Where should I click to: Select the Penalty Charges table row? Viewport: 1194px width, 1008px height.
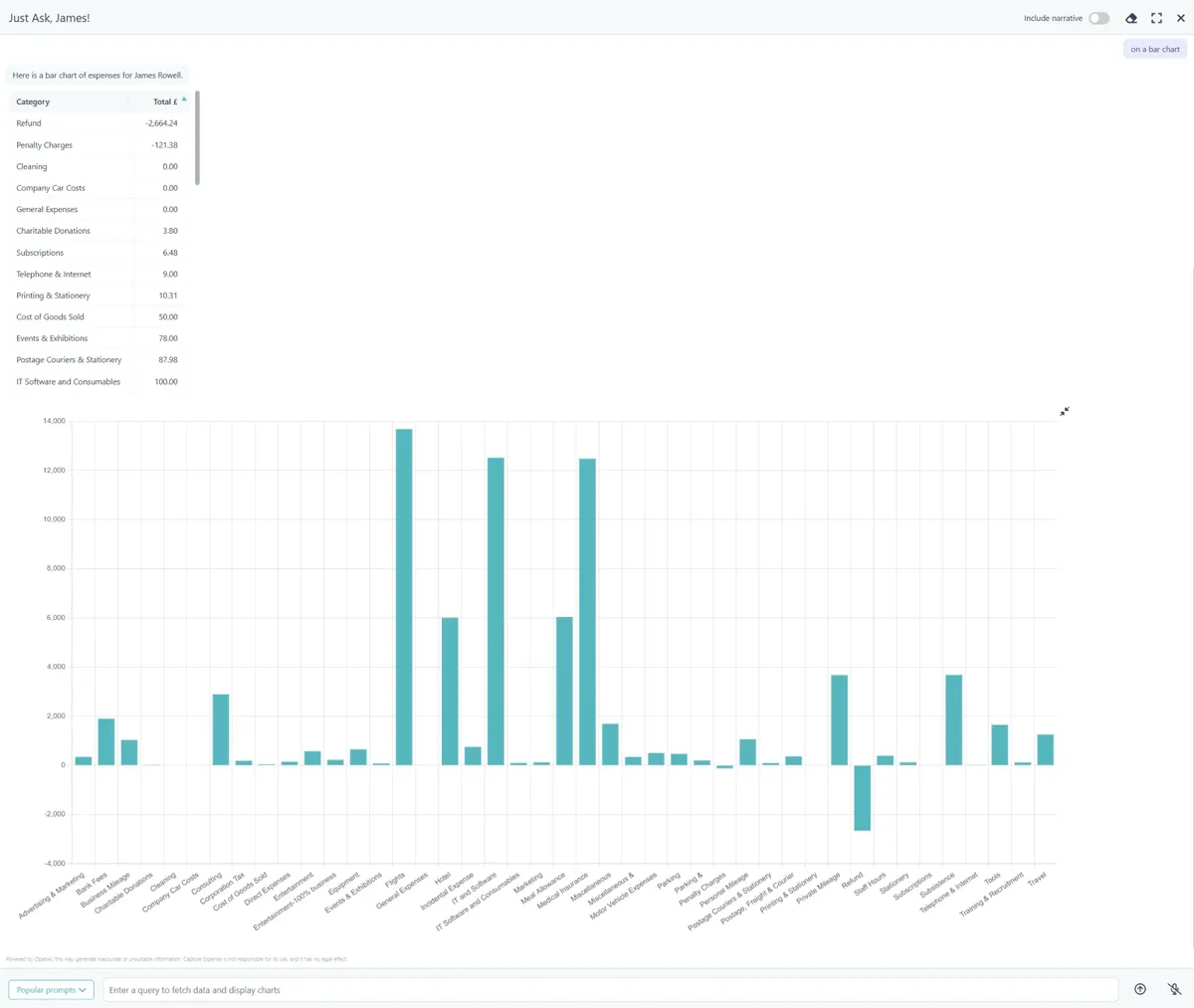pyautogui.click(x=99, y=145)
